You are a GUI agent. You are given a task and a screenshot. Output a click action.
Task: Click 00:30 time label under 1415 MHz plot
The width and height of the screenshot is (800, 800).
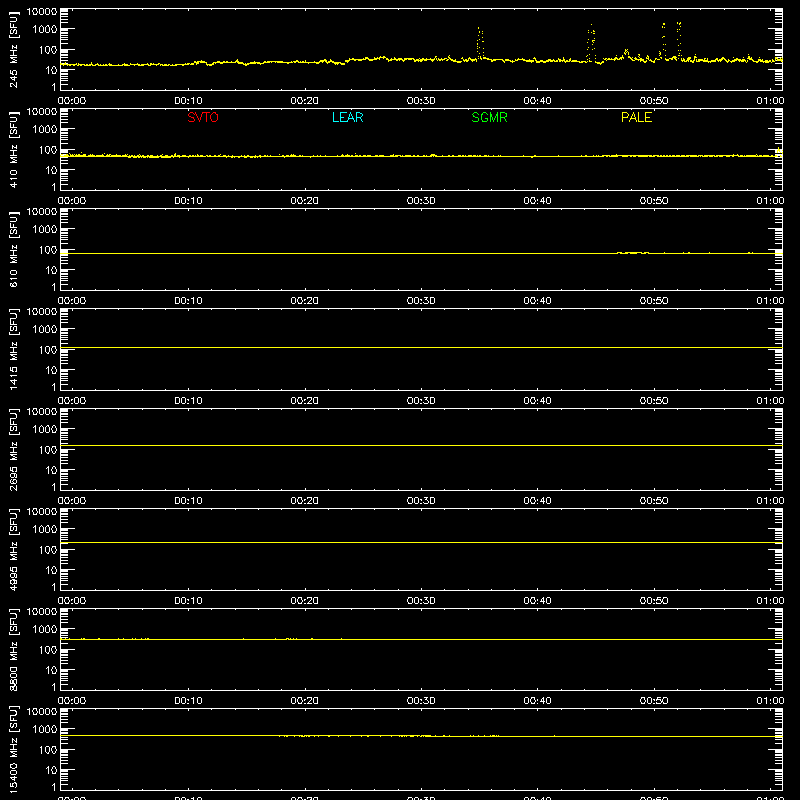[421, 401]
